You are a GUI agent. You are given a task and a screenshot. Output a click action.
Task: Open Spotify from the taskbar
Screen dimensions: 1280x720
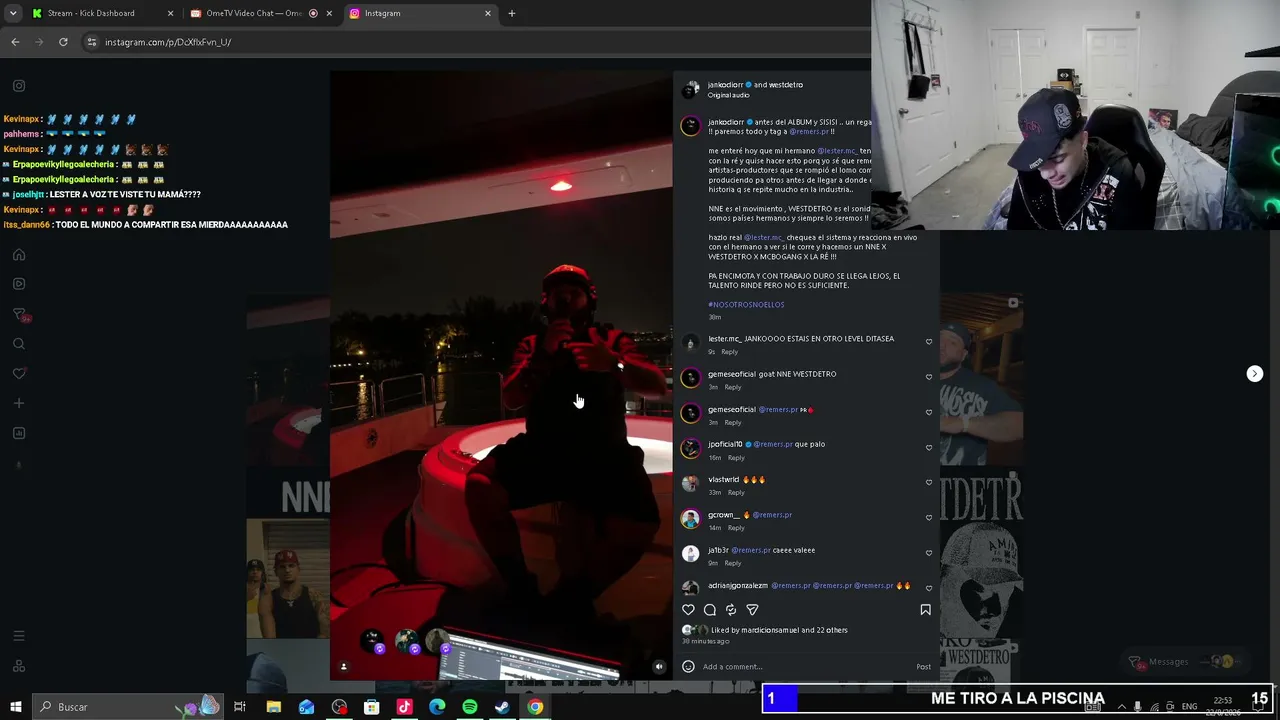click(x=470, y=707)
